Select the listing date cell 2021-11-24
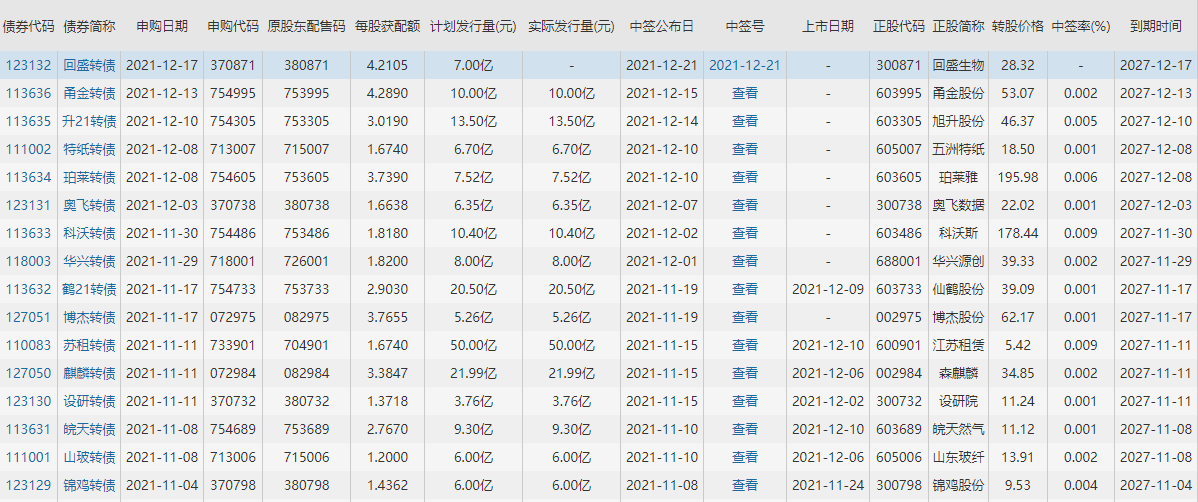Screen dimensions: 1198x502 [828, 485]
